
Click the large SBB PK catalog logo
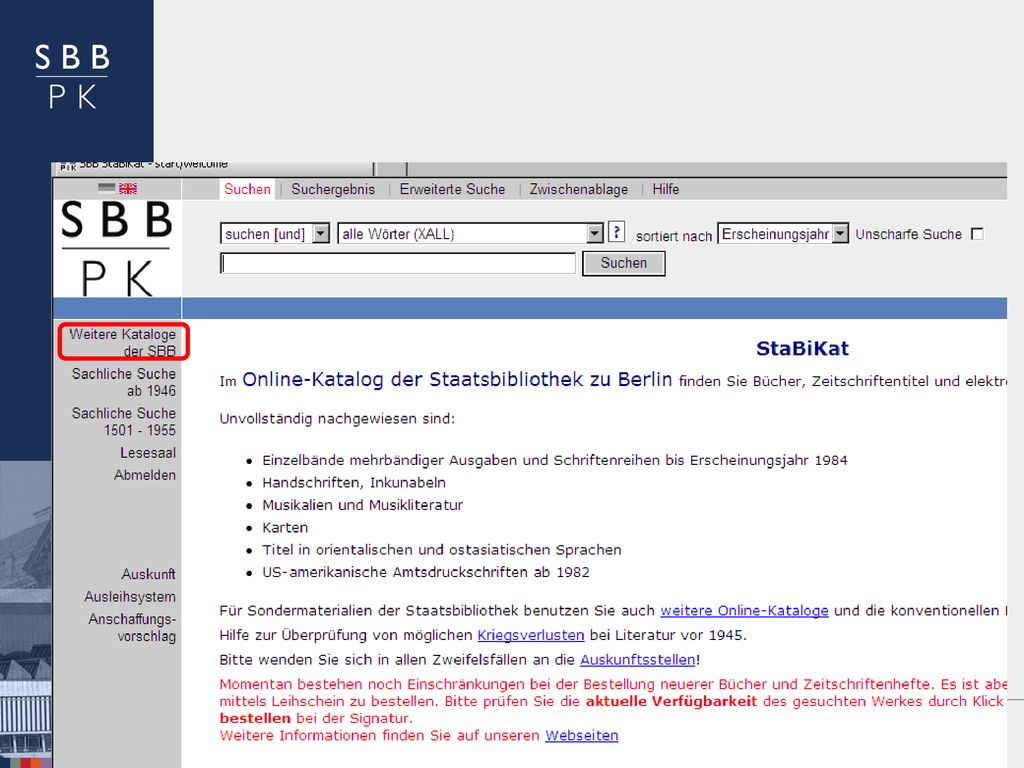(x=117, y=248)
